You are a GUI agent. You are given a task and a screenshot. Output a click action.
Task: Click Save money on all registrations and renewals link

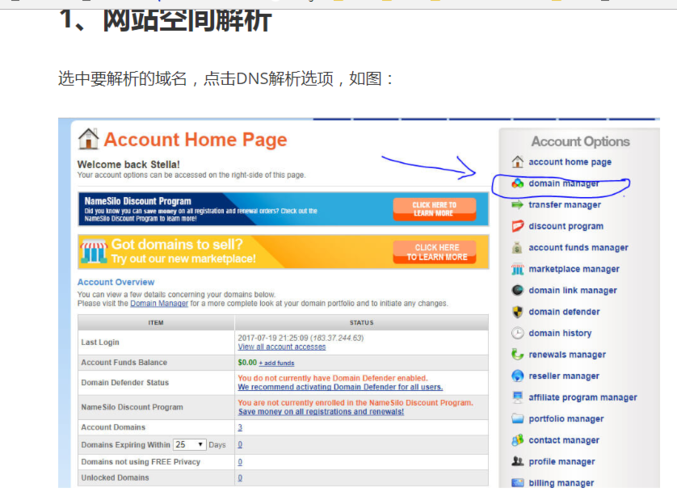click(321, 412)
